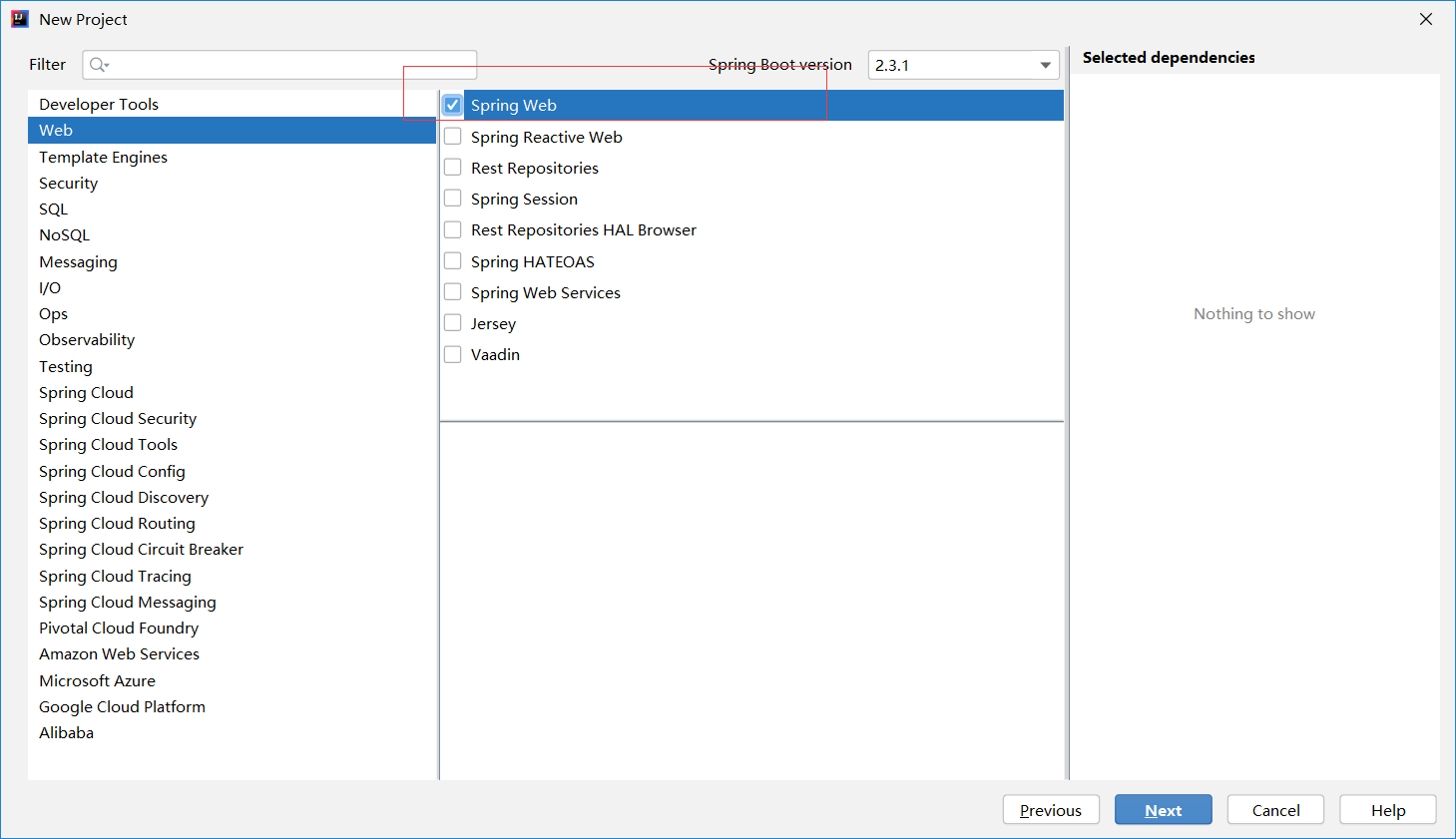Enable the Vaadin checkbox
Viewport: 1456px width, 839px height.
click(x=453, y=354)
